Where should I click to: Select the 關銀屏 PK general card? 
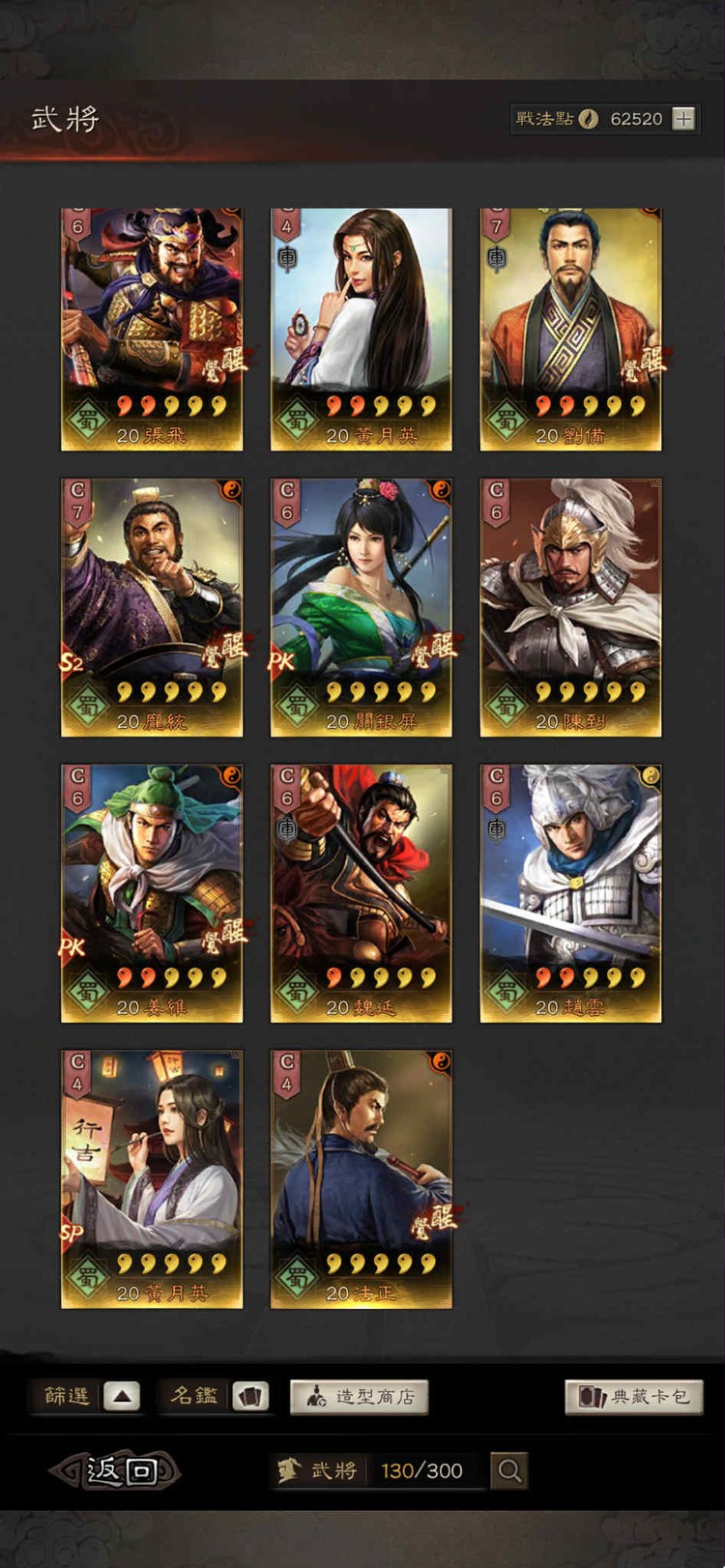pyautogui.click(x=361, y=607)
